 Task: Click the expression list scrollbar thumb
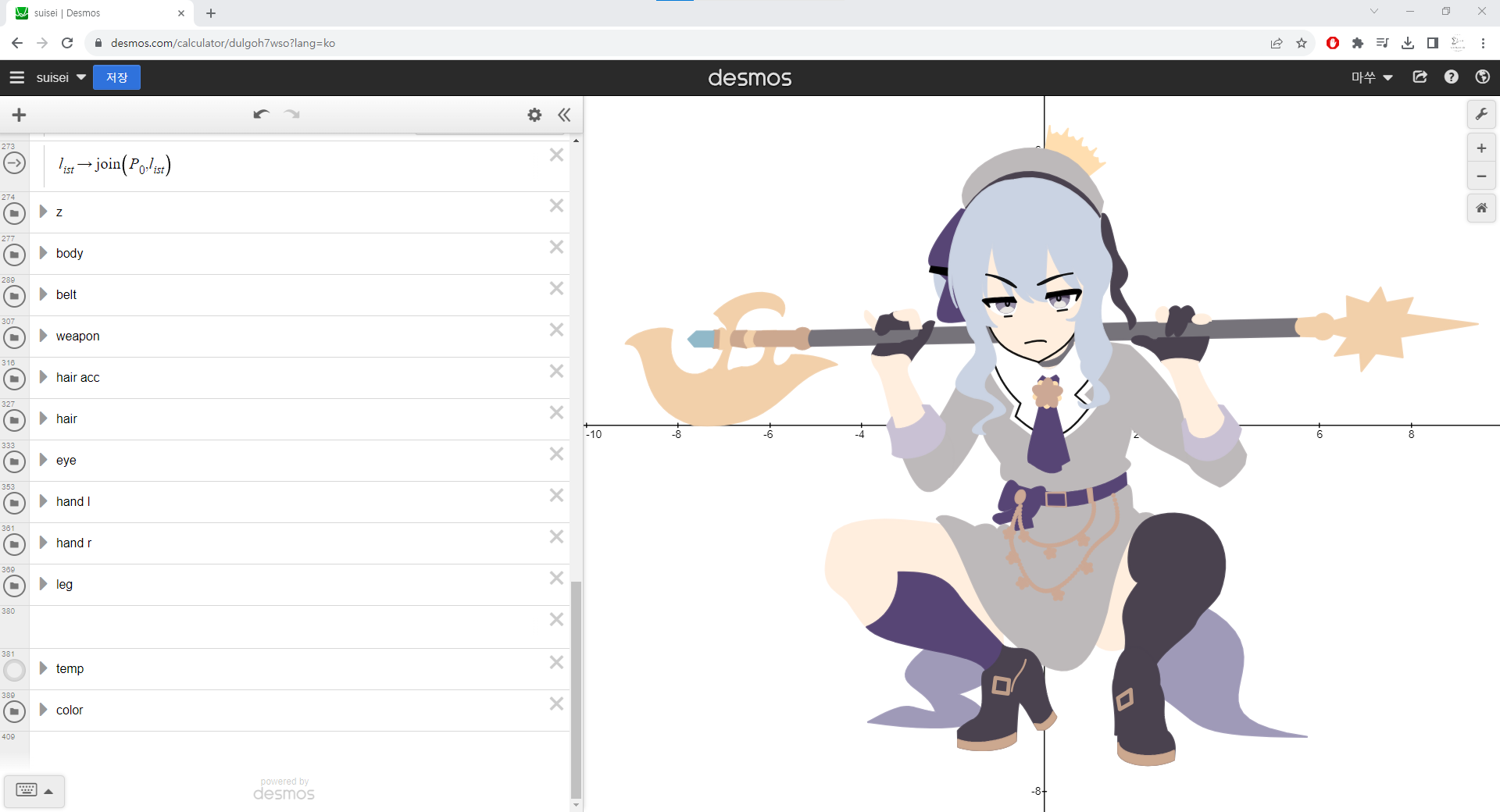pyautogui.click(x=576, y=689)
